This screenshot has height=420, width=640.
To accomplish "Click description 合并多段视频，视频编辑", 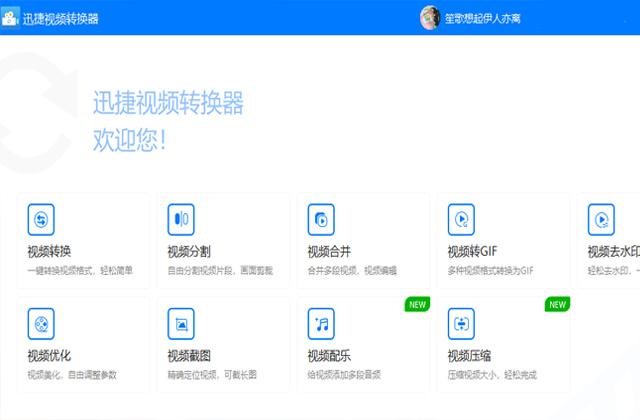I will coord(352,271).
